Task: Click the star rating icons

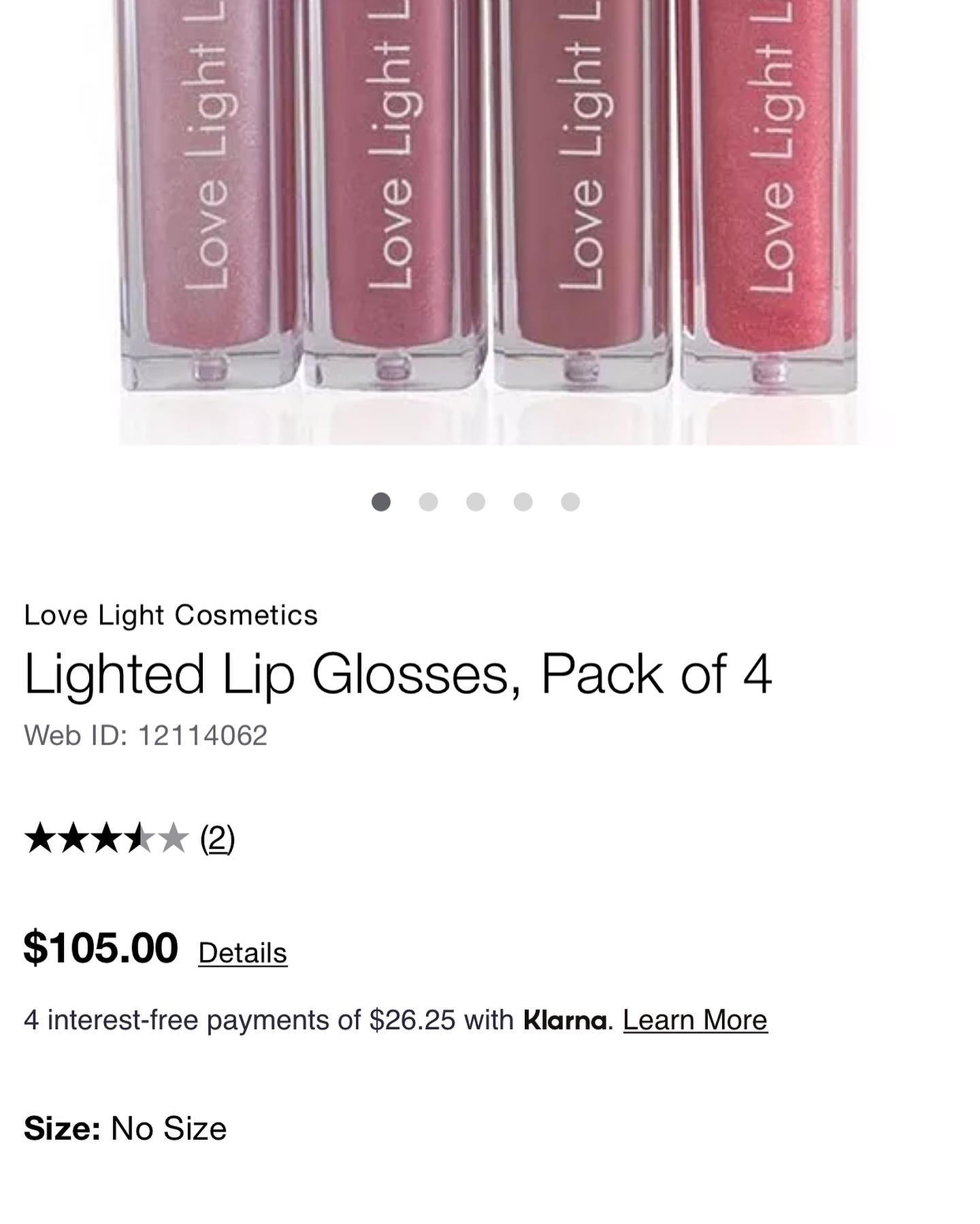Action: [106, 838]
